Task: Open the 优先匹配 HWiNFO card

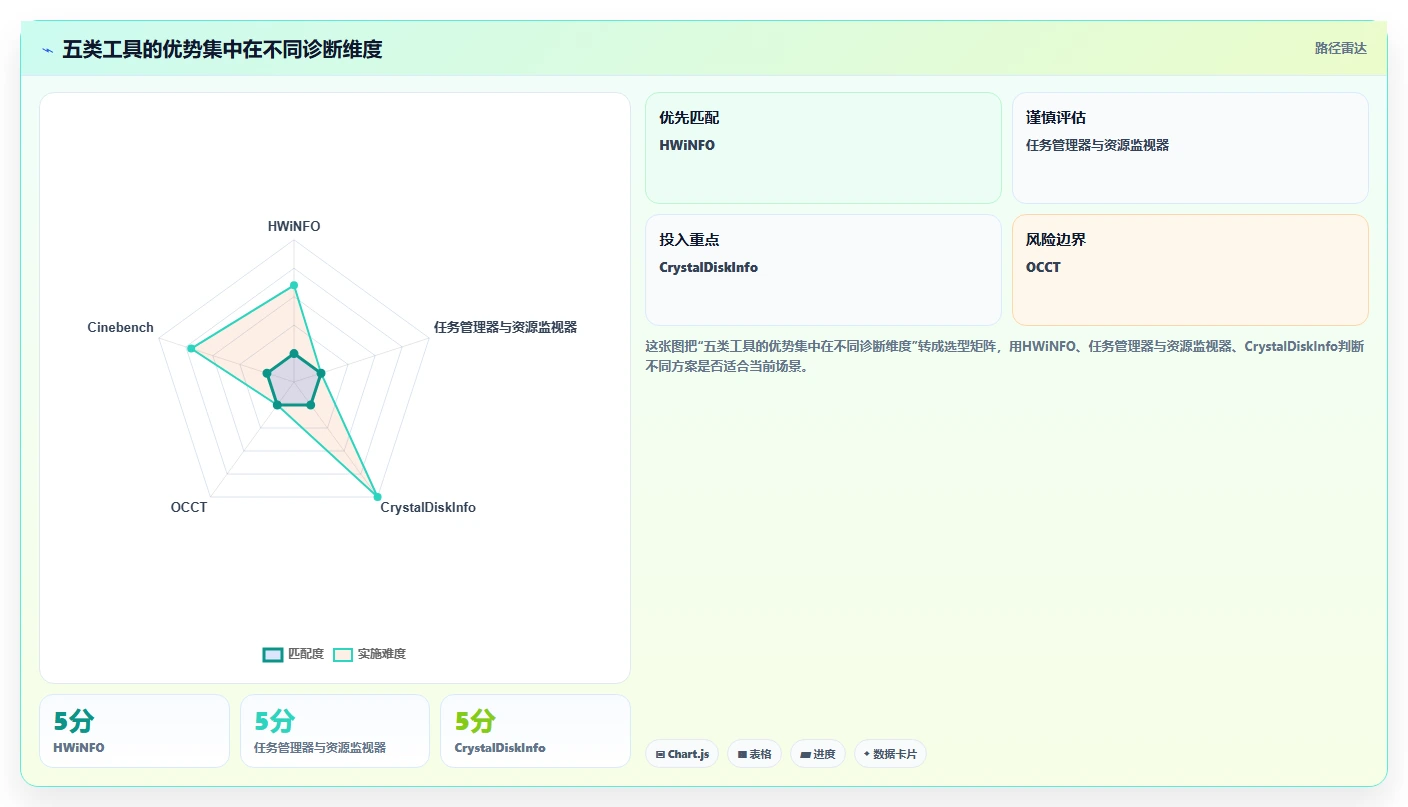Action: pos(823,148)
